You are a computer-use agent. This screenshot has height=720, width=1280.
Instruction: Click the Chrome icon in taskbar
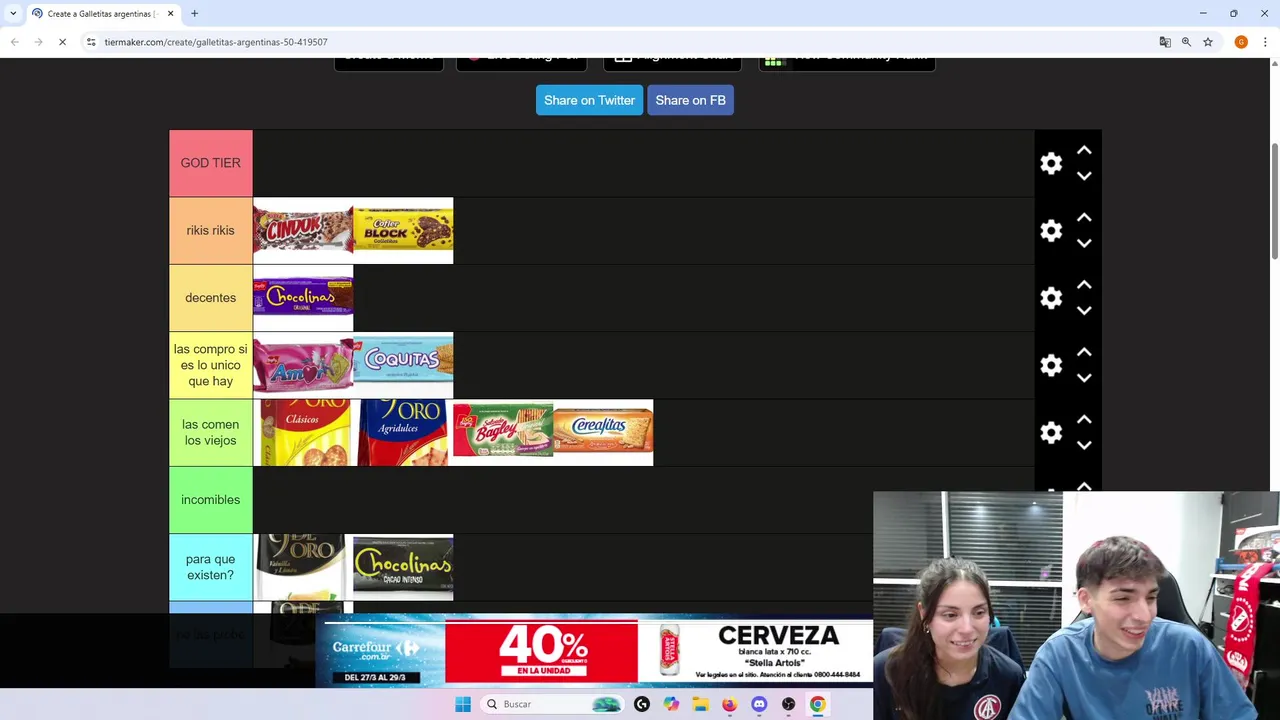tap(818, 704)
